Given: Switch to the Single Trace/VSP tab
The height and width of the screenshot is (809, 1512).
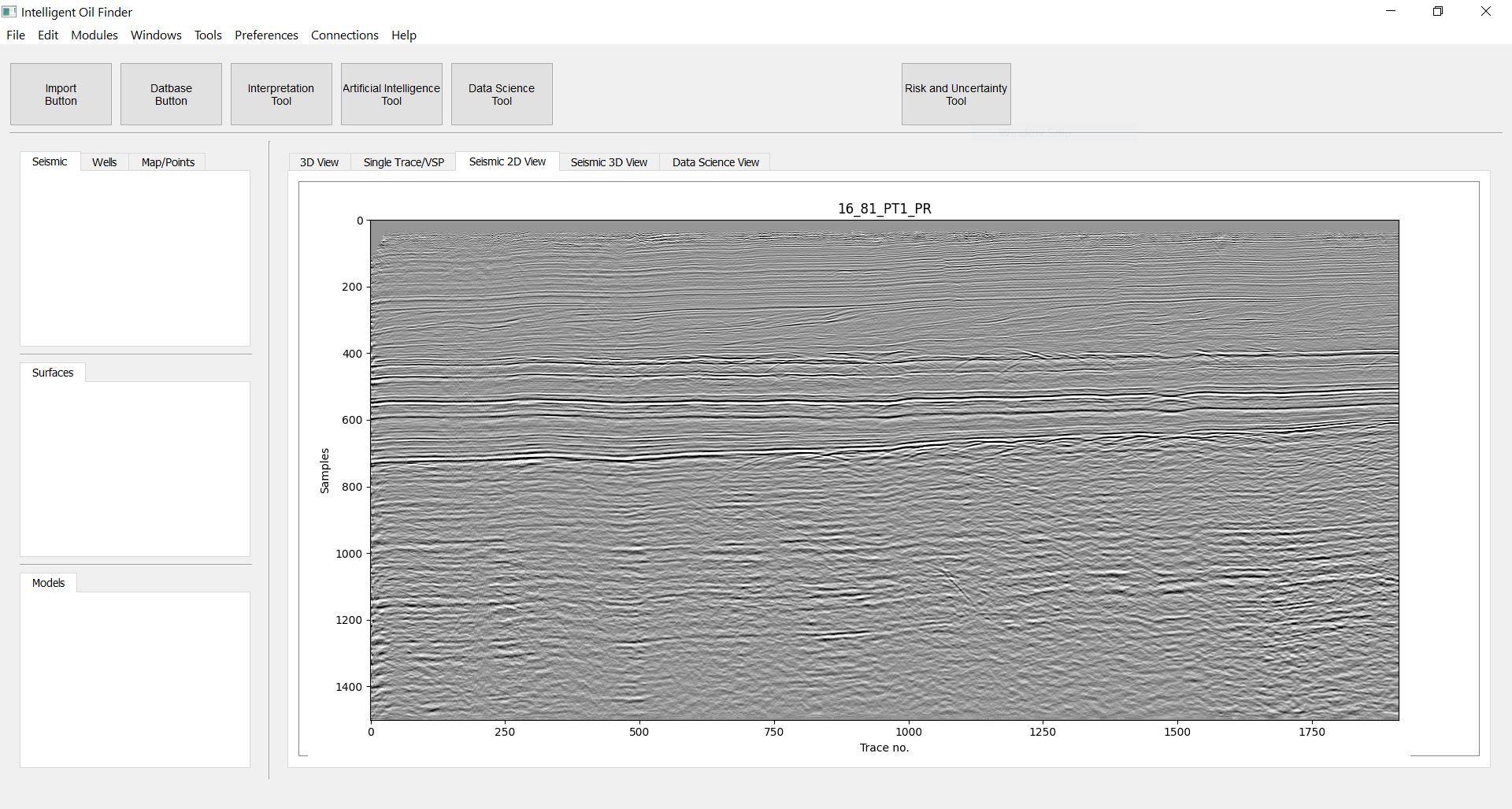Looking at the screenshot, I should click(404, 162).
